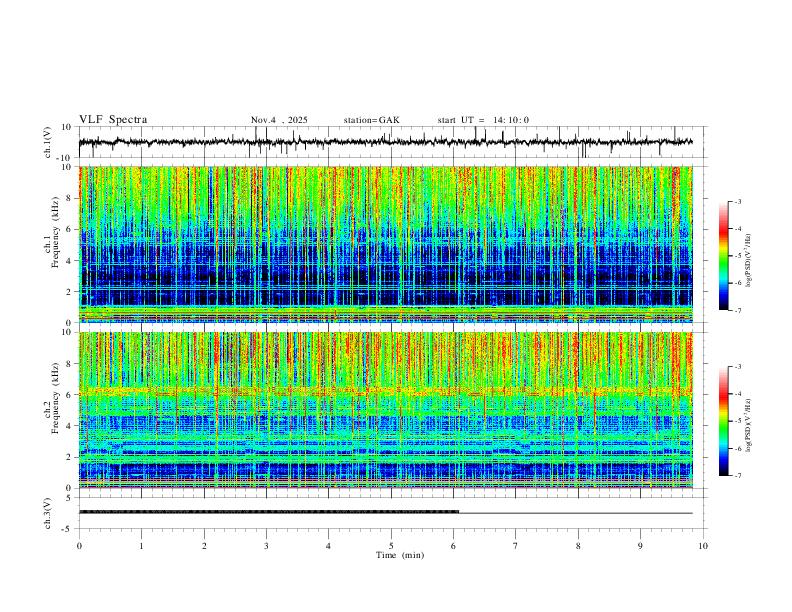Click the '-7' tick on ch.2 colorbar
Viewport: 792px width, 612px height.
pos(737,476)
